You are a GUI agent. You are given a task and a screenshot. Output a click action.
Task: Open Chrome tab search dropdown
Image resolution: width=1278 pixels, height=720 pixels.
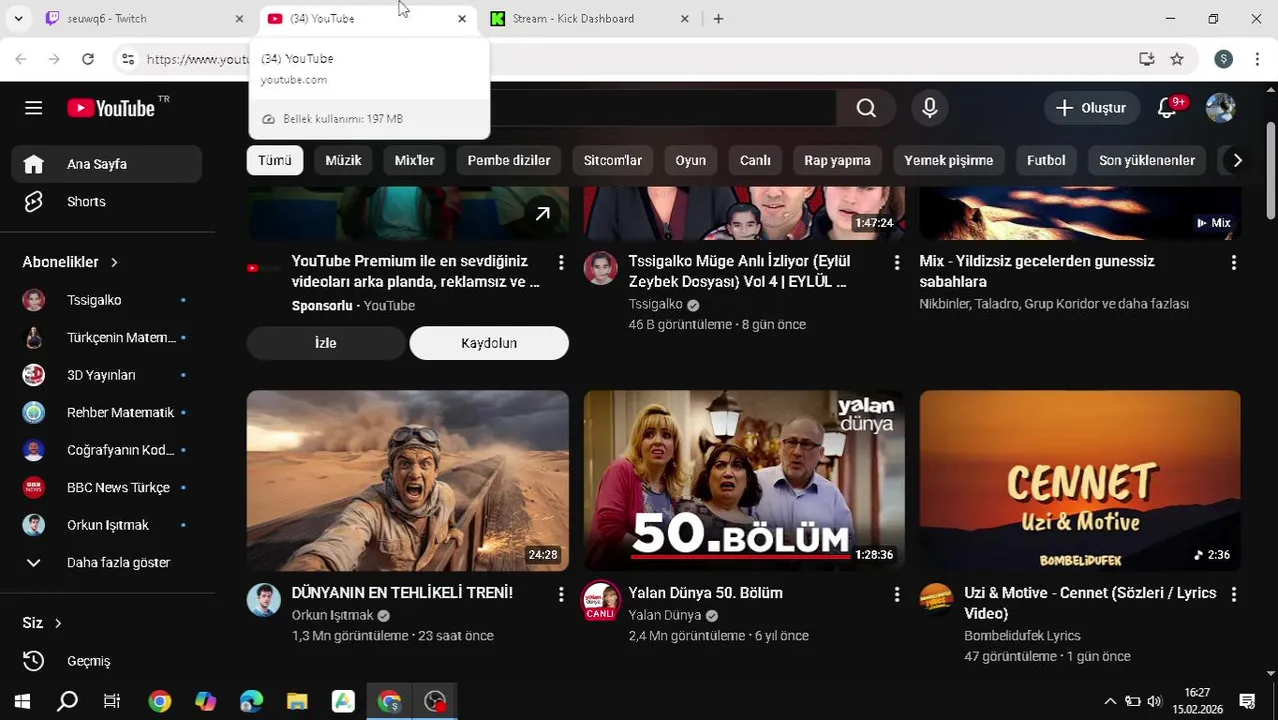tap(18, 19)
